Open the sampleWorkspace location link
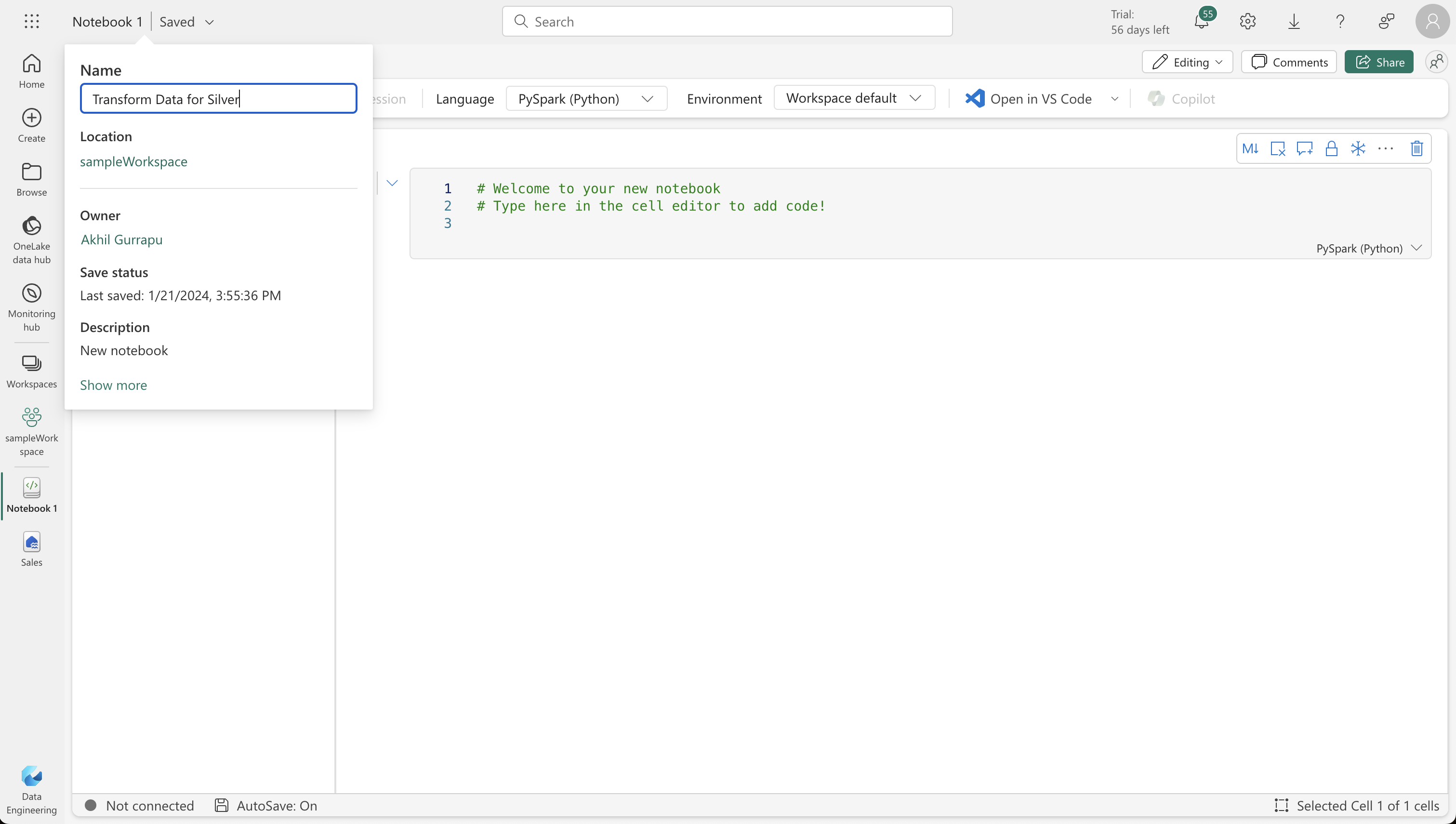The height and width of the screenshot is (824, 1456). coord(133,161)
